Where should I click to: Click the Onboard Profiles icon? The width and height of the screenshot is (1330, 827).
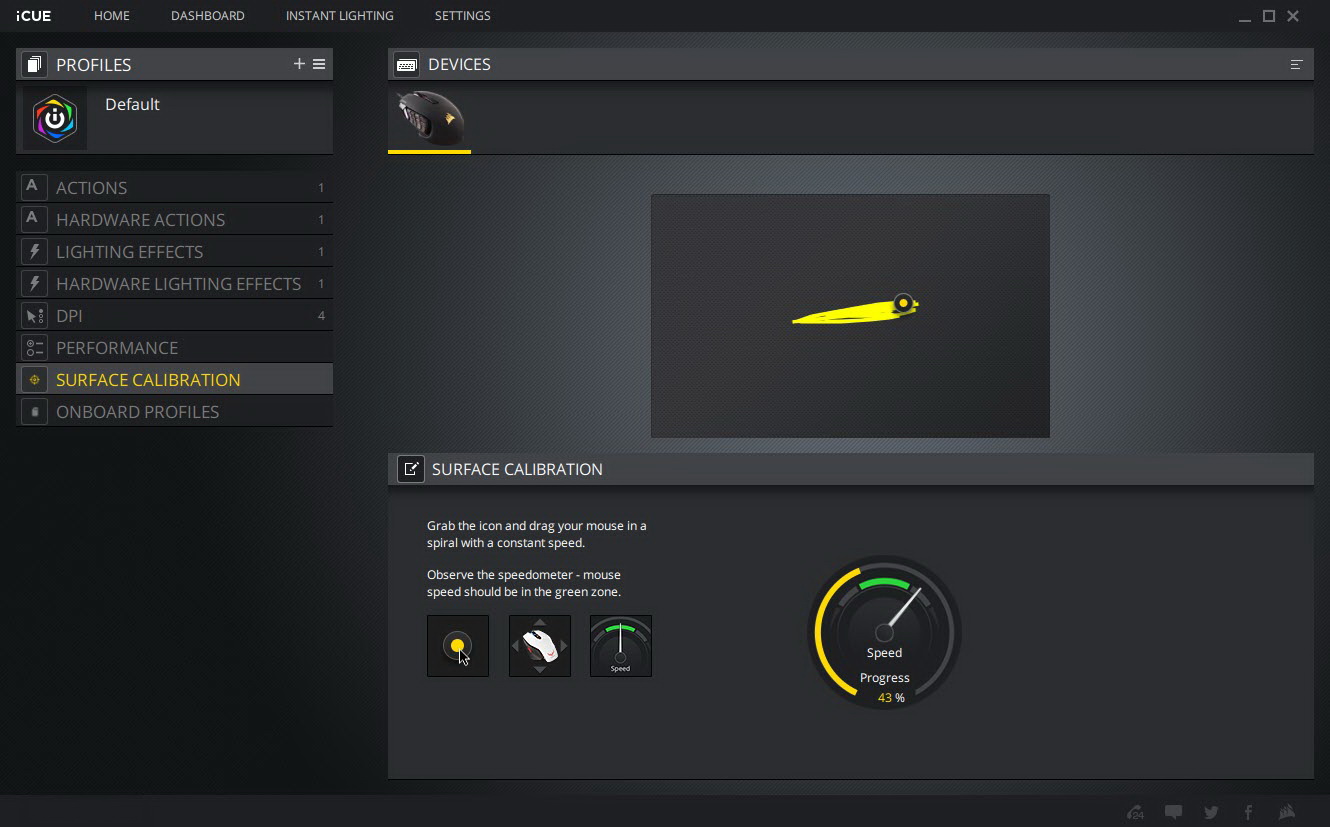(x=33, y=411)
